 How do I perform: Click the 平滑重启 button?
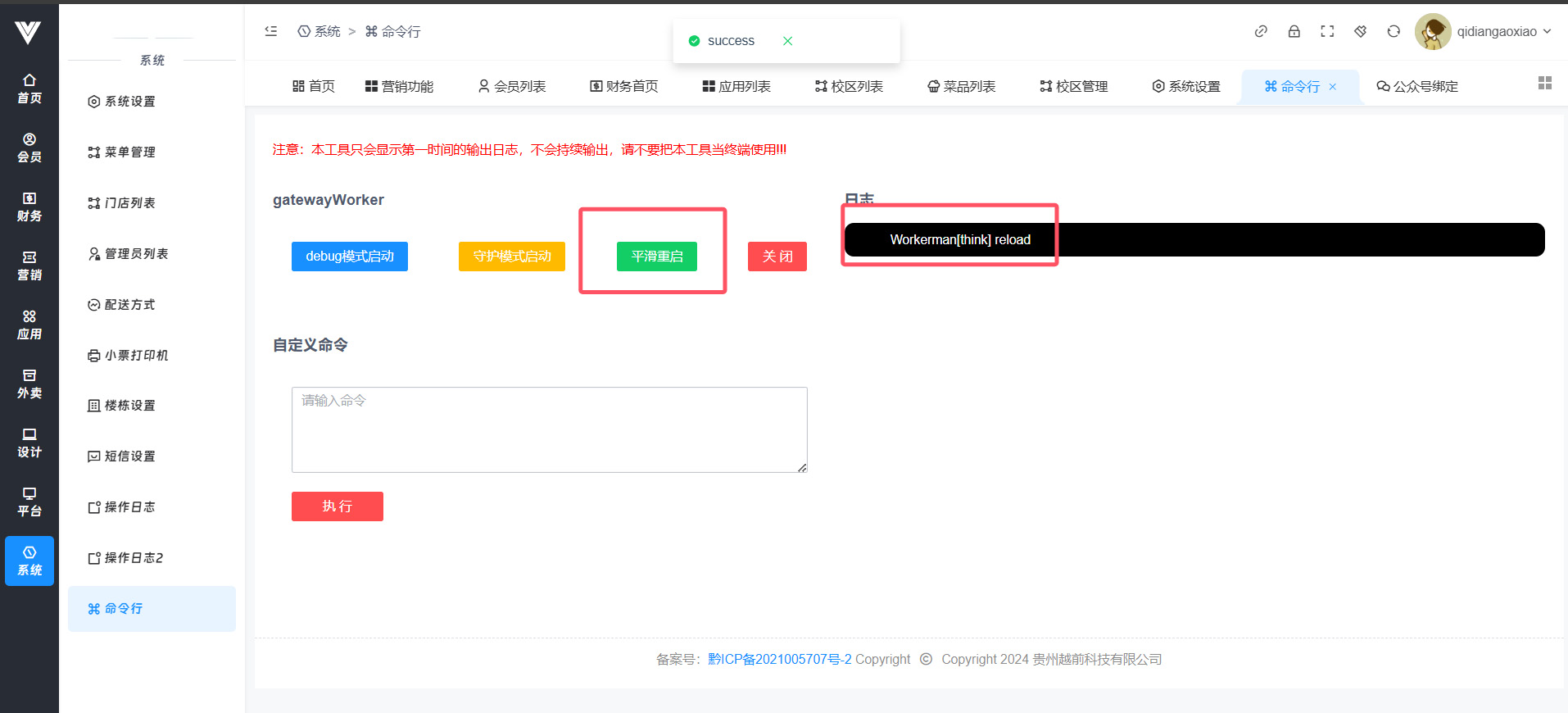(656, 257)
